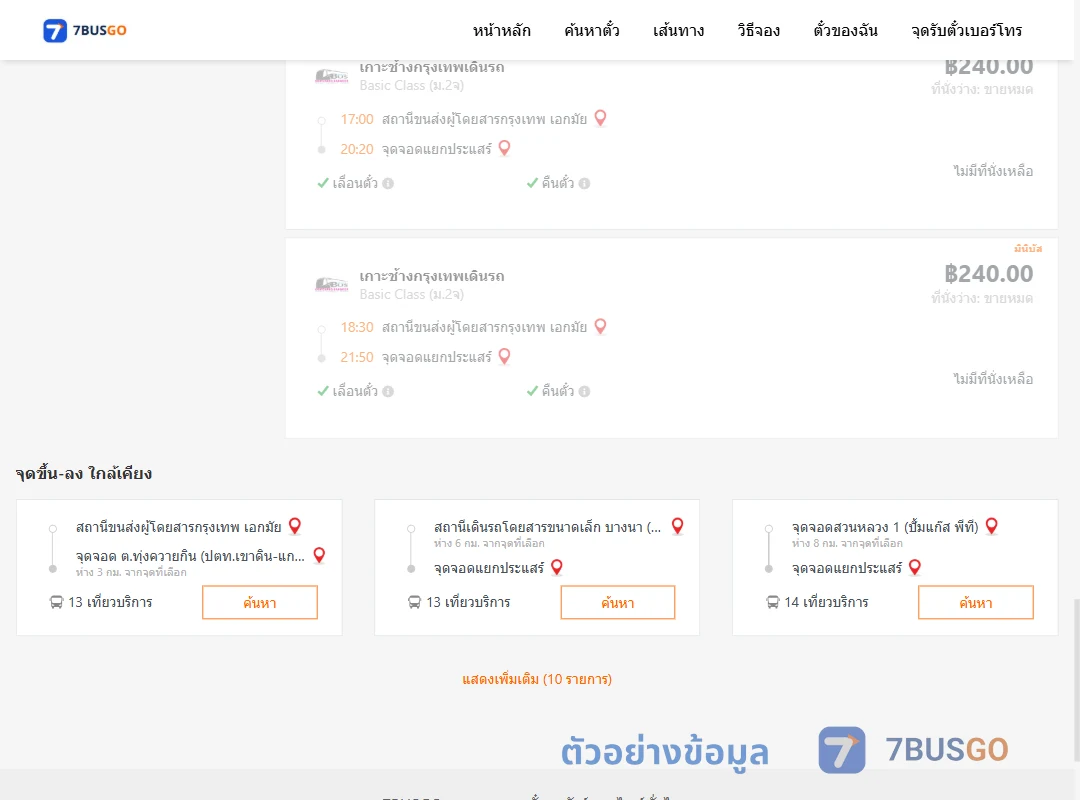Click the 18:30 departure time

[357, 327]
